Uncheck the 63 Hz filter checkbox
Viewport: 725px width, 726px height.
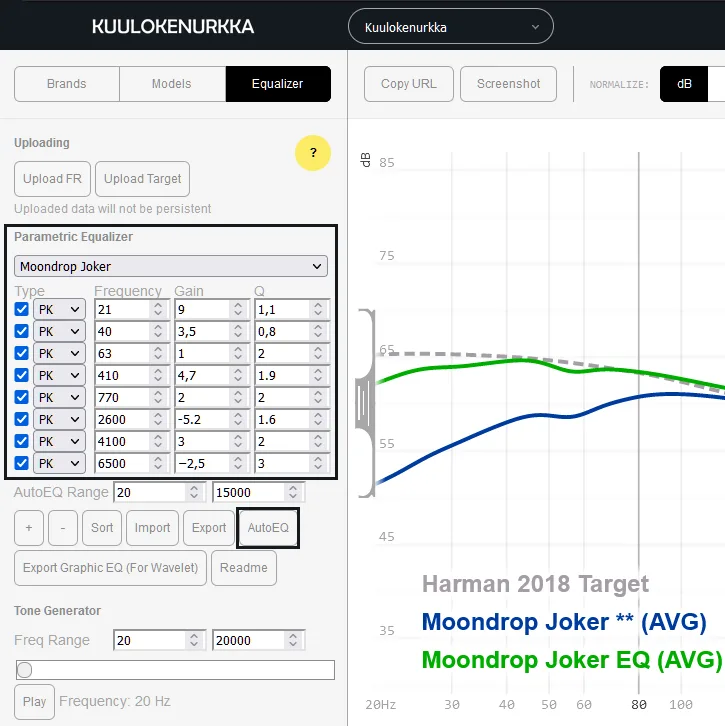21,353
